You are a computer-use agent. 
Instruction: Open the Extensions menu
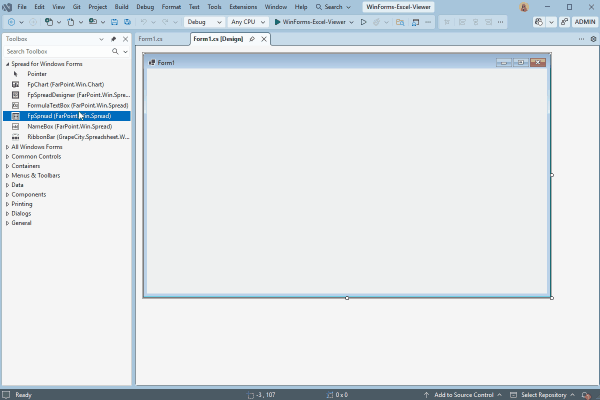(x=243, y=7)
